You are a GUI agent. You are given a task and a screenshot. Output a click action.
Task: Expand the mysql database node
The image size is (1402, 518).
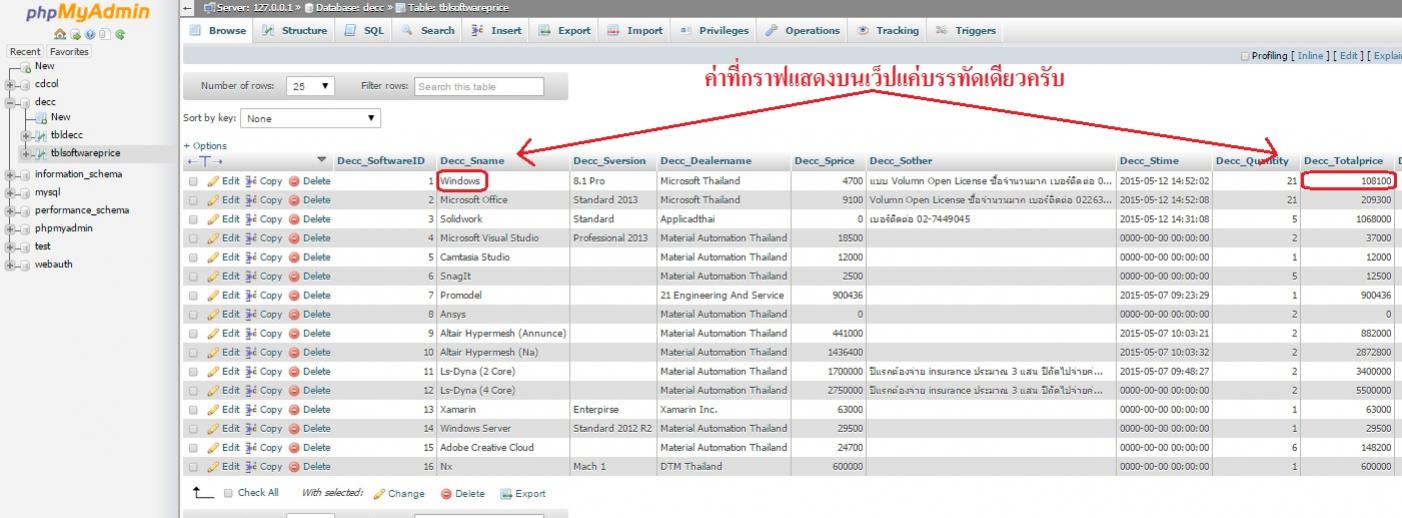(9, 192)
